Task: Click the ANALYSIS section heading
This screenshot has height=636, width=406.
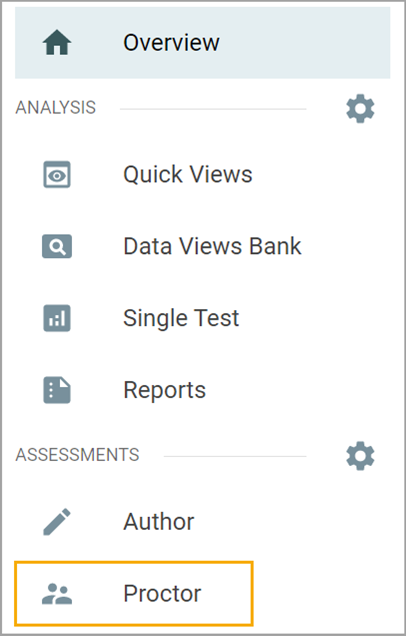Action: coord(56,108)
